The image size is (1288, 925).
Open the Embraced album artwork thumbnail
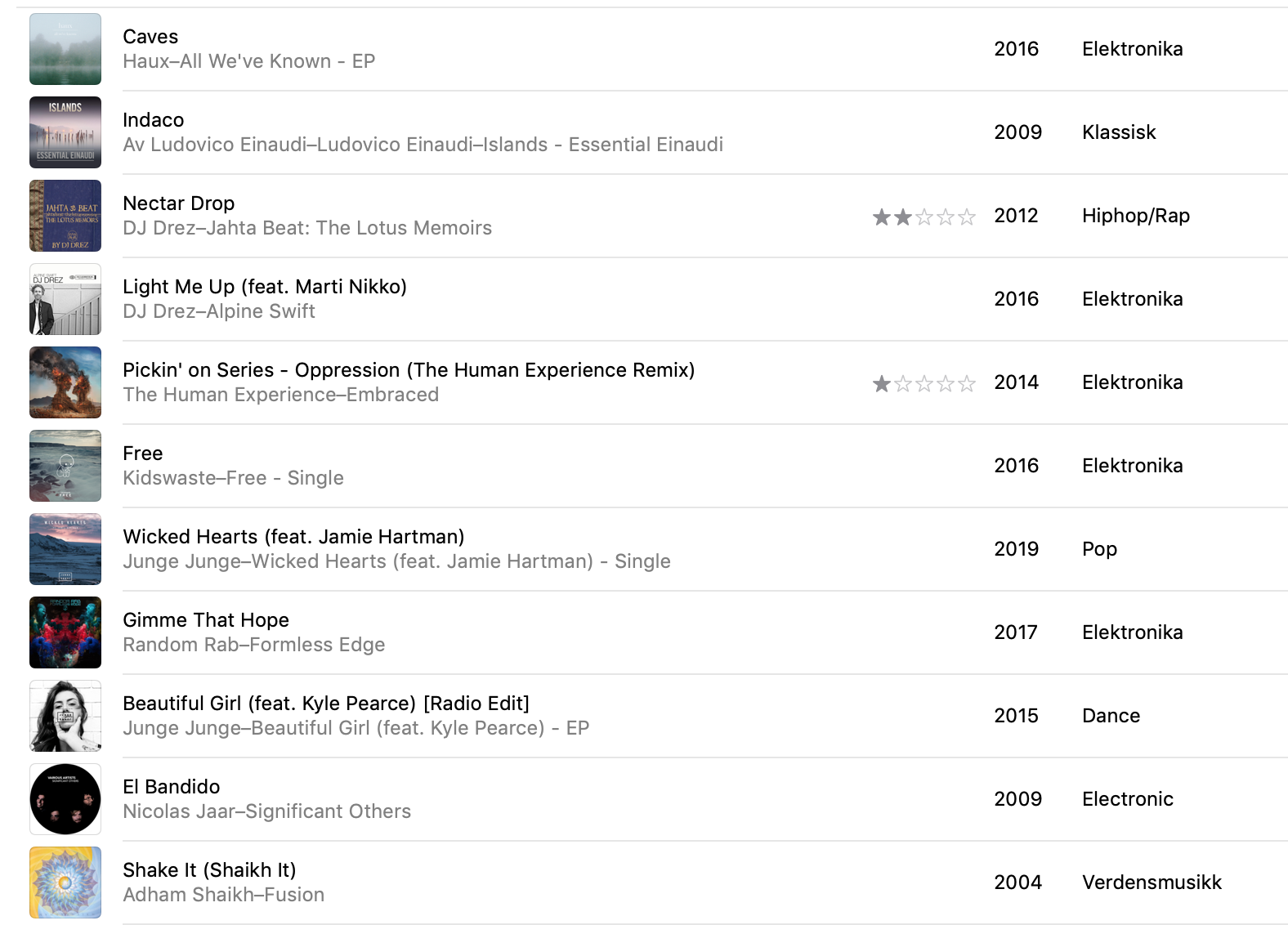pyautogui.click(x=65, y=382)
